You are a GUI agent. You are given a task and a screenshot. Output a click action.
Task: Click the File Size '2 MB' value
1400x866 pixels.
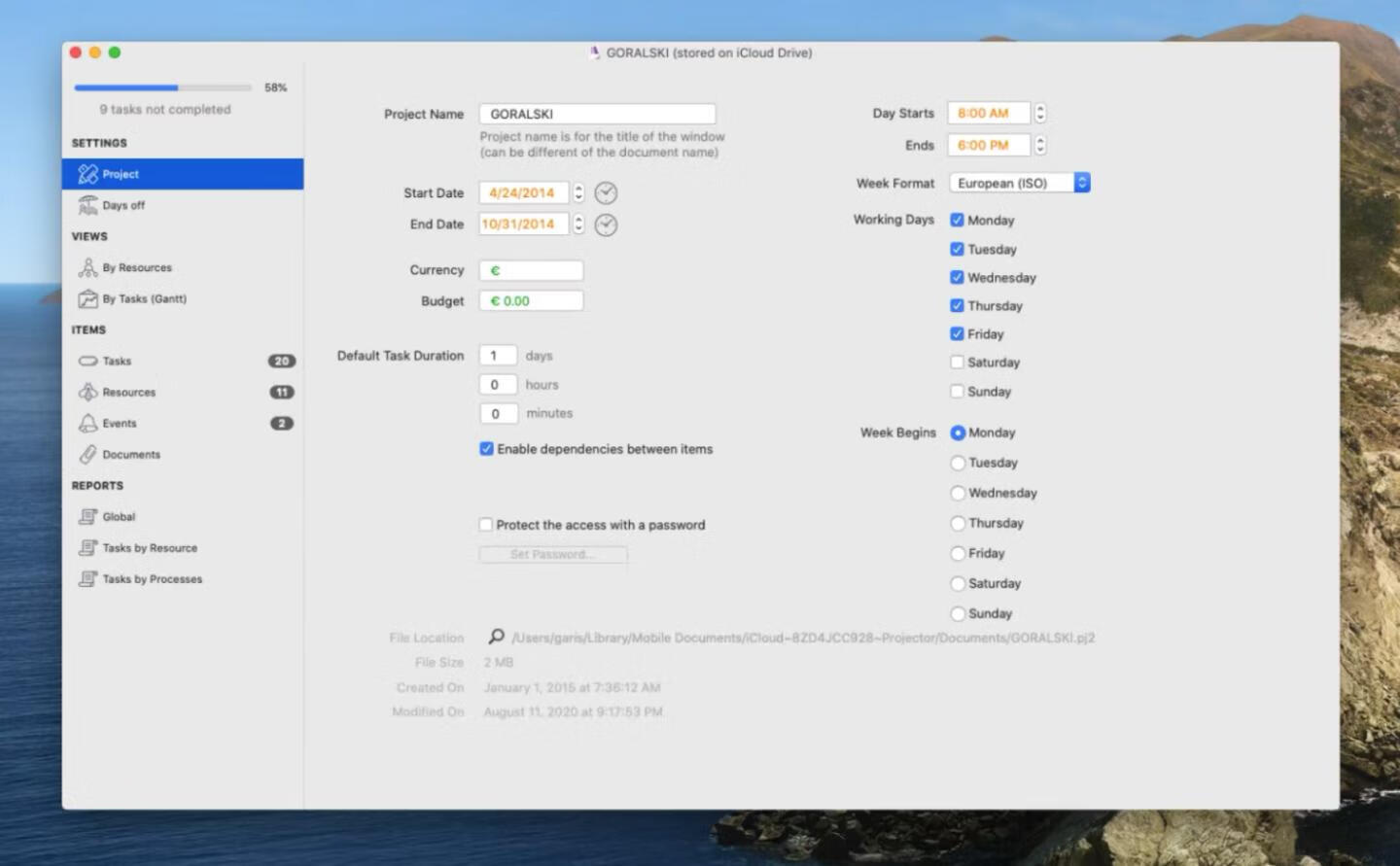tap(498, 662)
